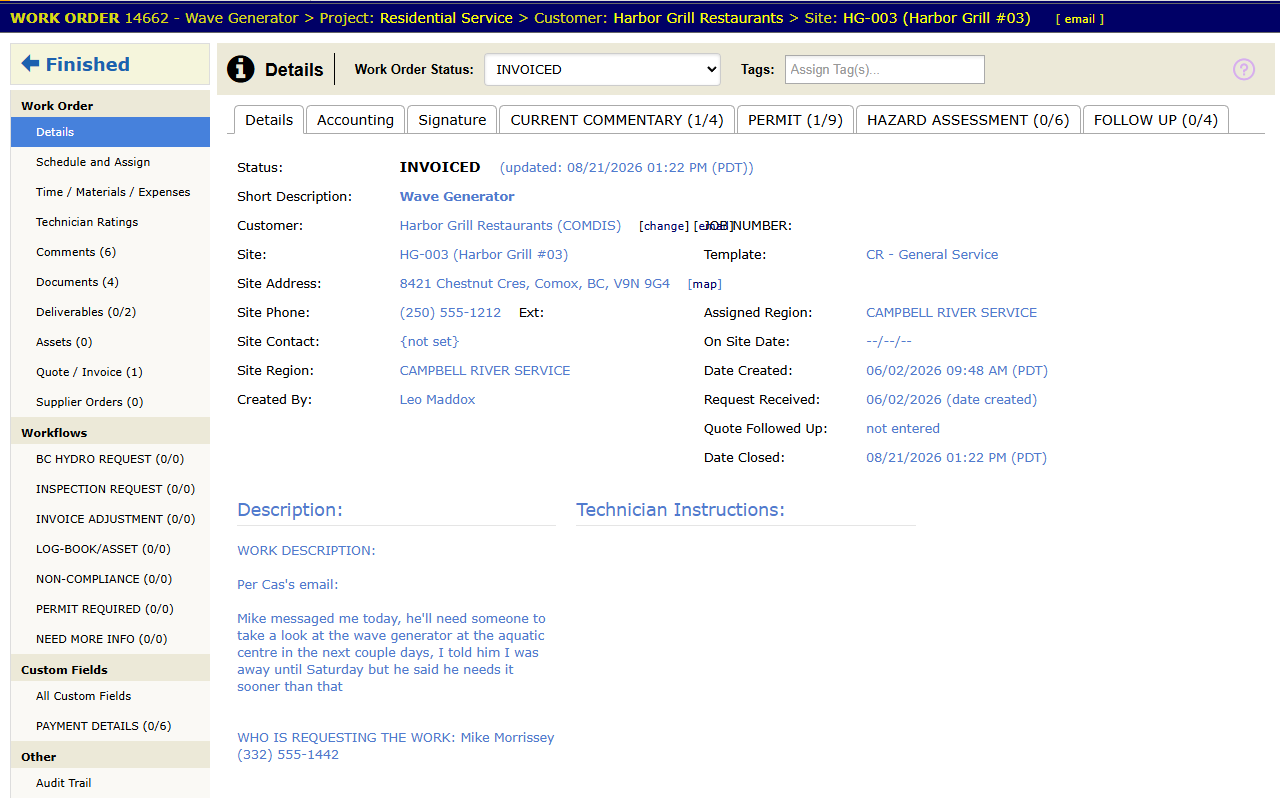Open the Signature tab
1280x800 pixels.
point(452,120)
